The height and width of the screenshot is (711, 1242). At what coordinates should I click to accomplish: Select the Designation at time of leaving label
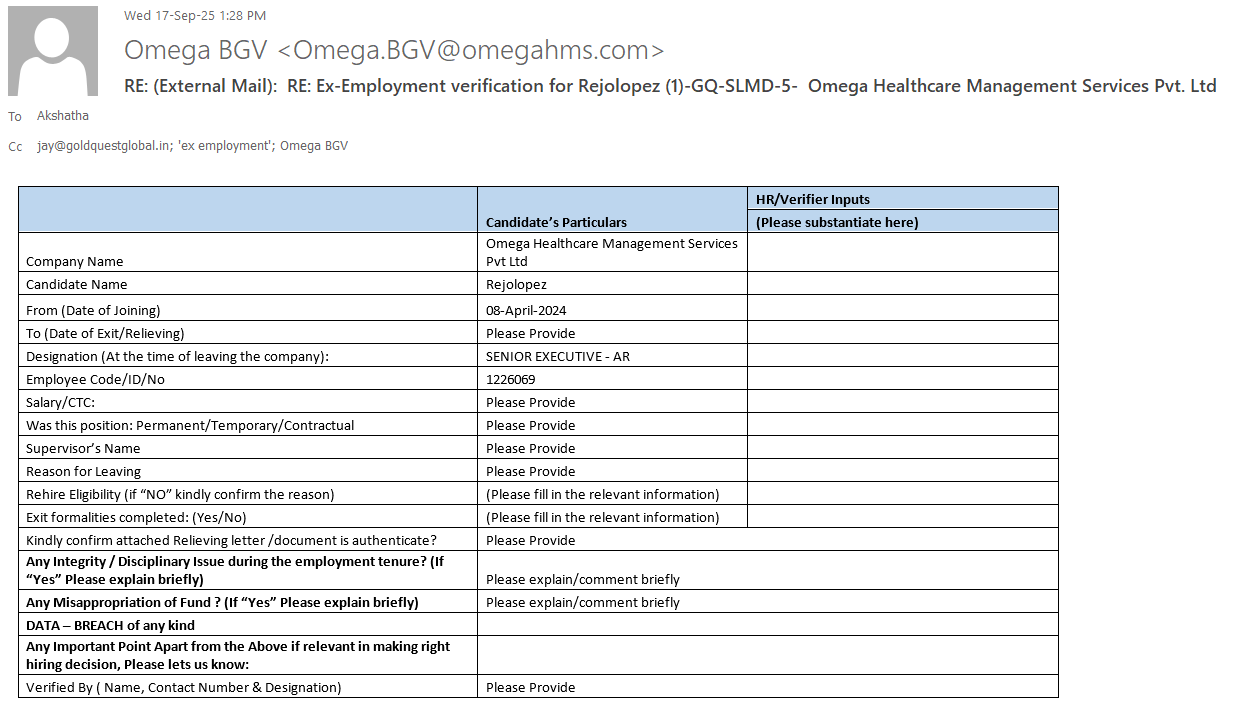coord(177,356)
